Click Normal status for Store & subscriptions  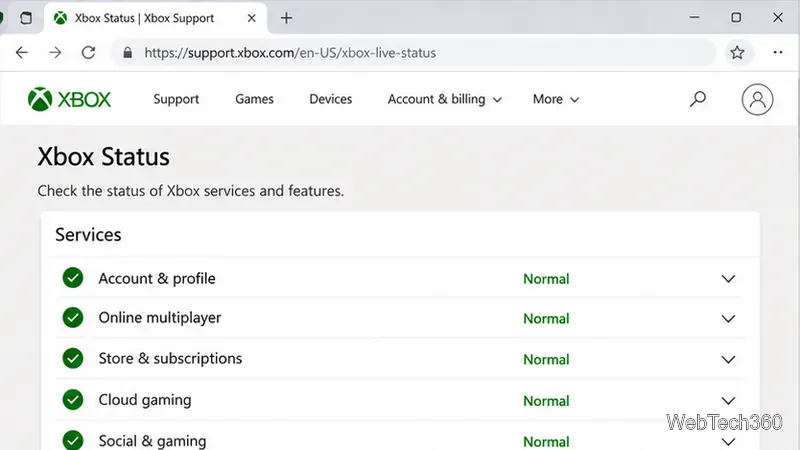(546, 360)
